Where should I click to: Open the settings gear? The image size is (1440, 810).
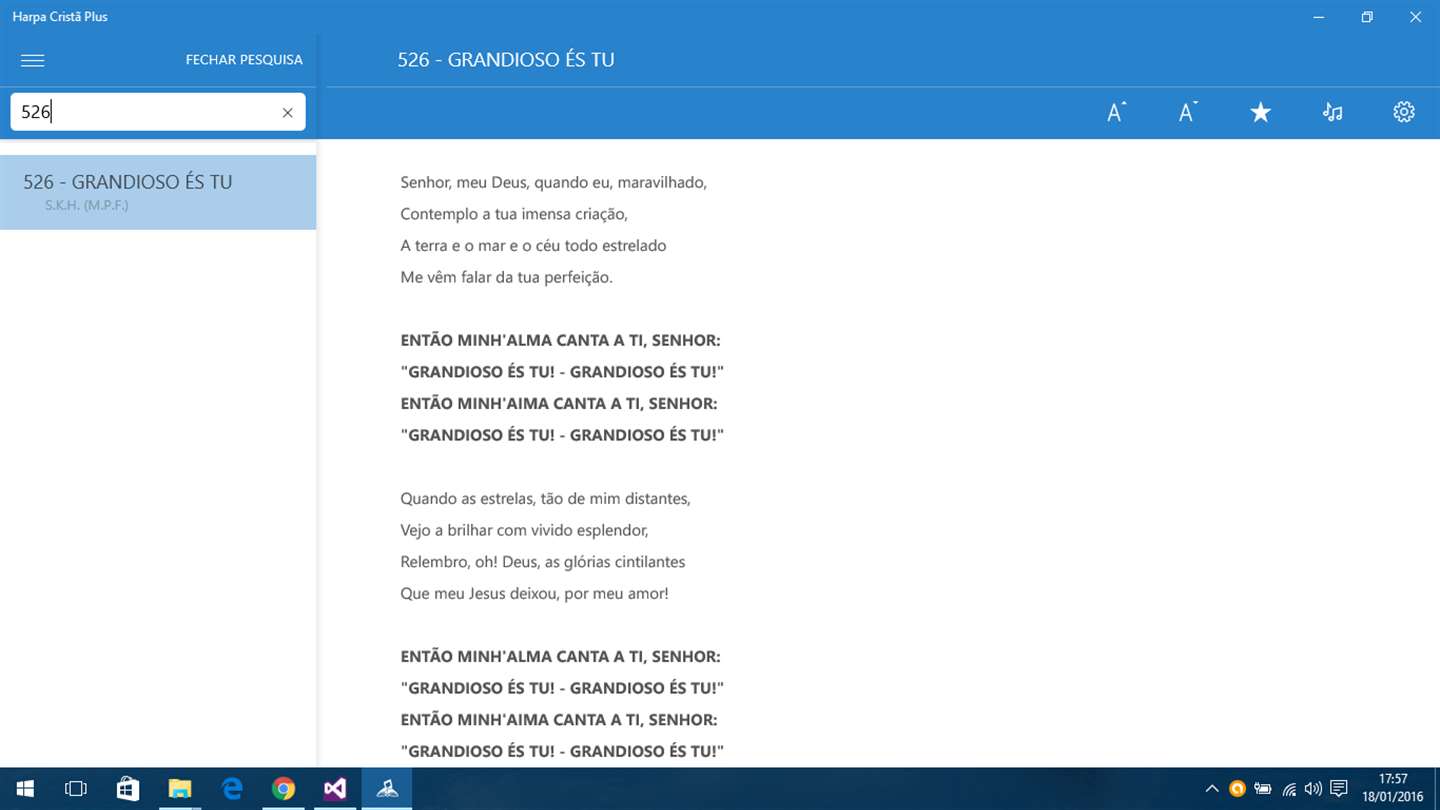tap(1404, 112)
